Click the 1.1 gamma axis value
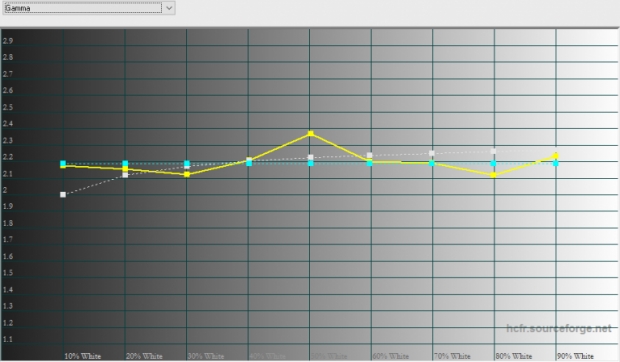 (x=8, y=339)
